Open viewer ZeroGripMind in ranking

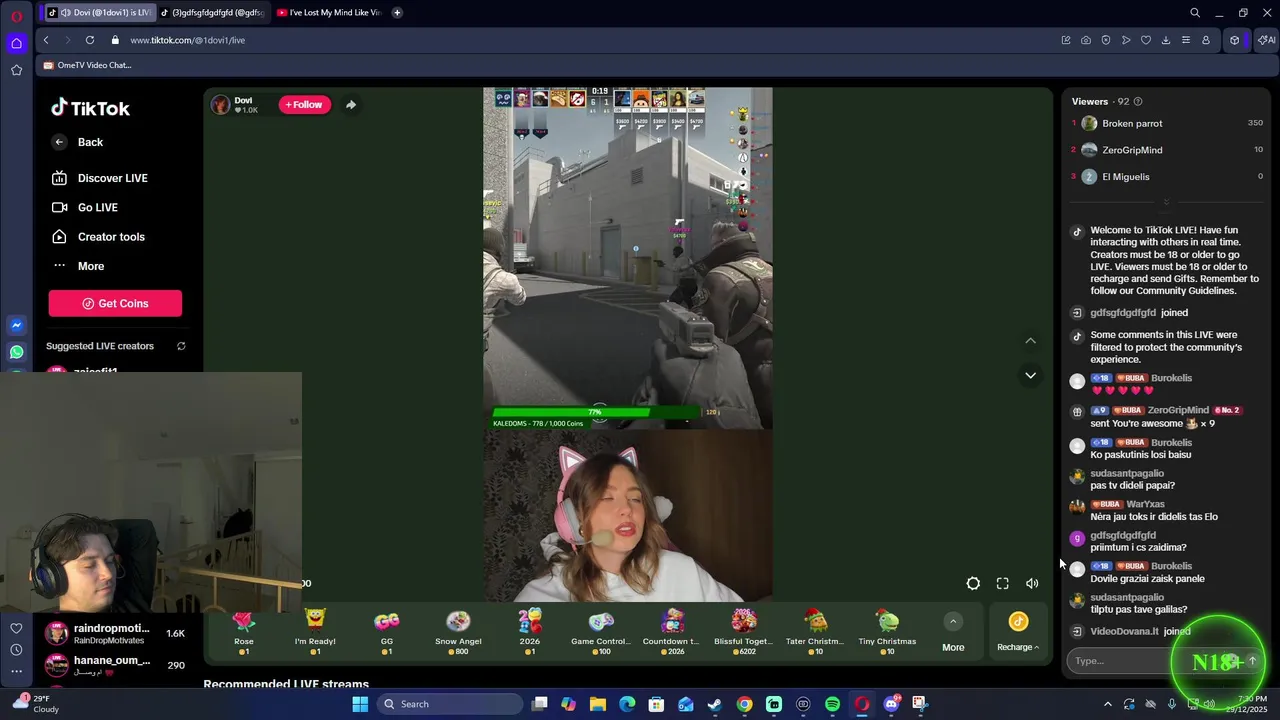pyautogui.click(x=1167, y=150)
